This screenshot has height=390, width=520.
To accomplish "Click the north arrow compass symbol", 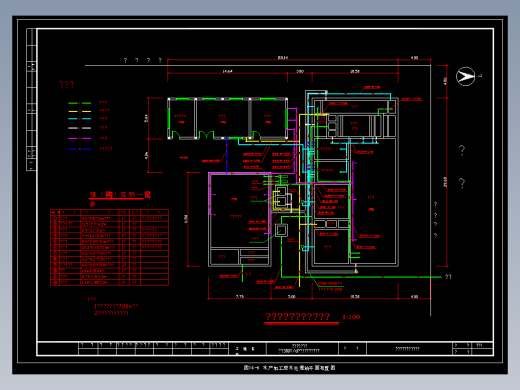I will [465, 76].
